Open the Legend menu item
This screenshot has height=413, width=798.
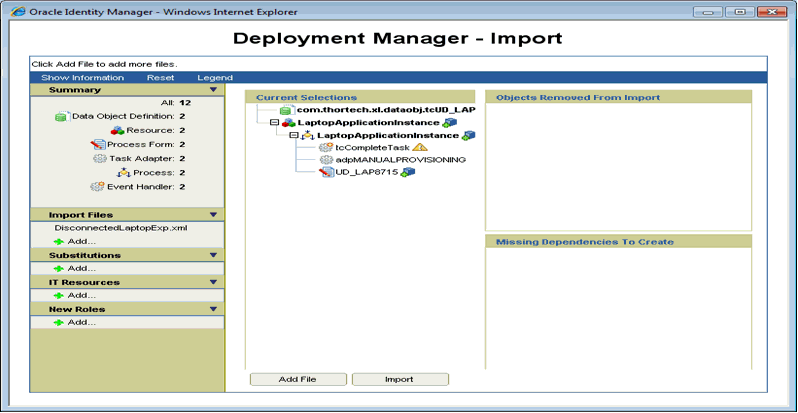pyautogui.click(x=215, y=78)
